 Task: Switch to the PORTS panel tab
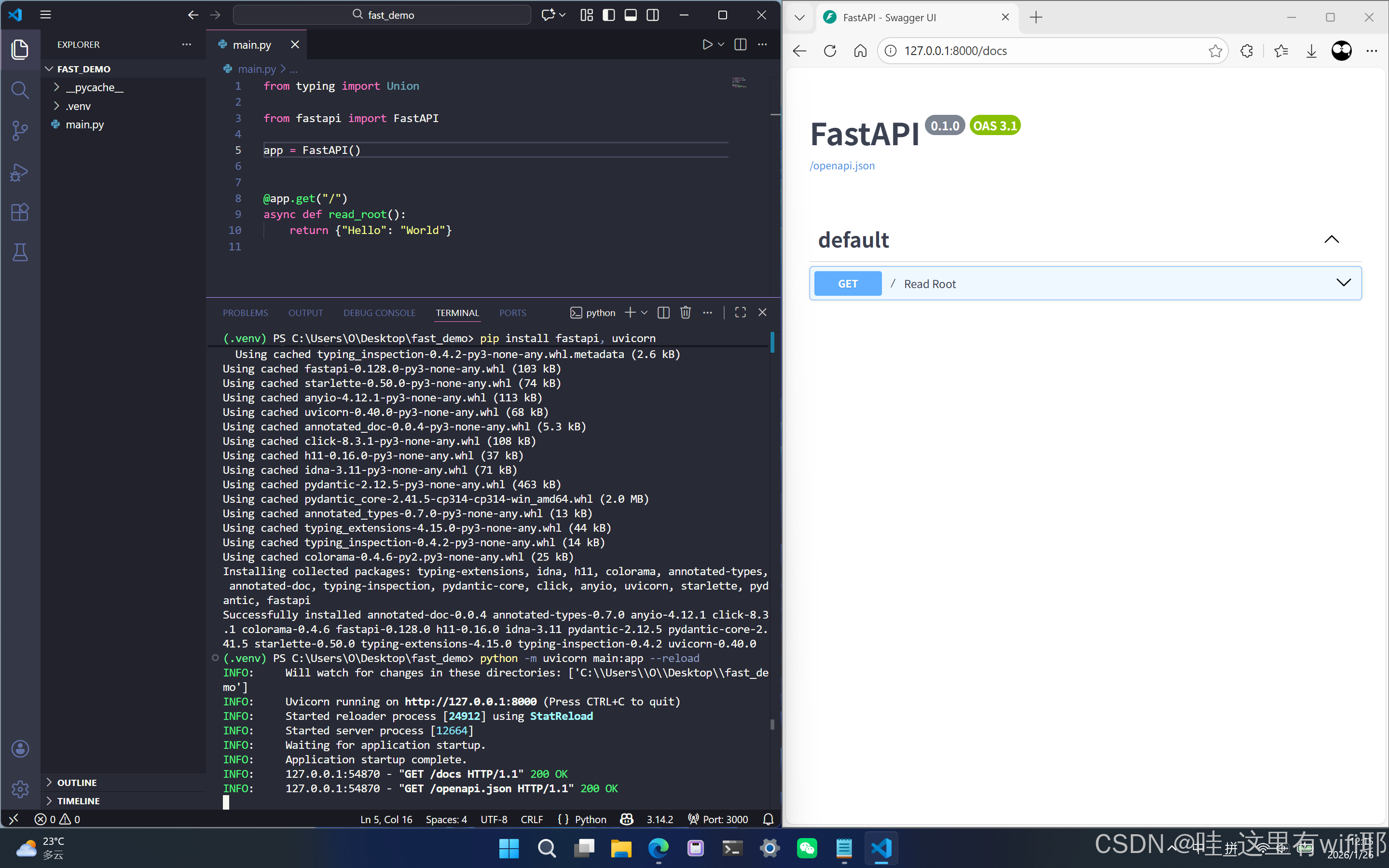[512, 313]
